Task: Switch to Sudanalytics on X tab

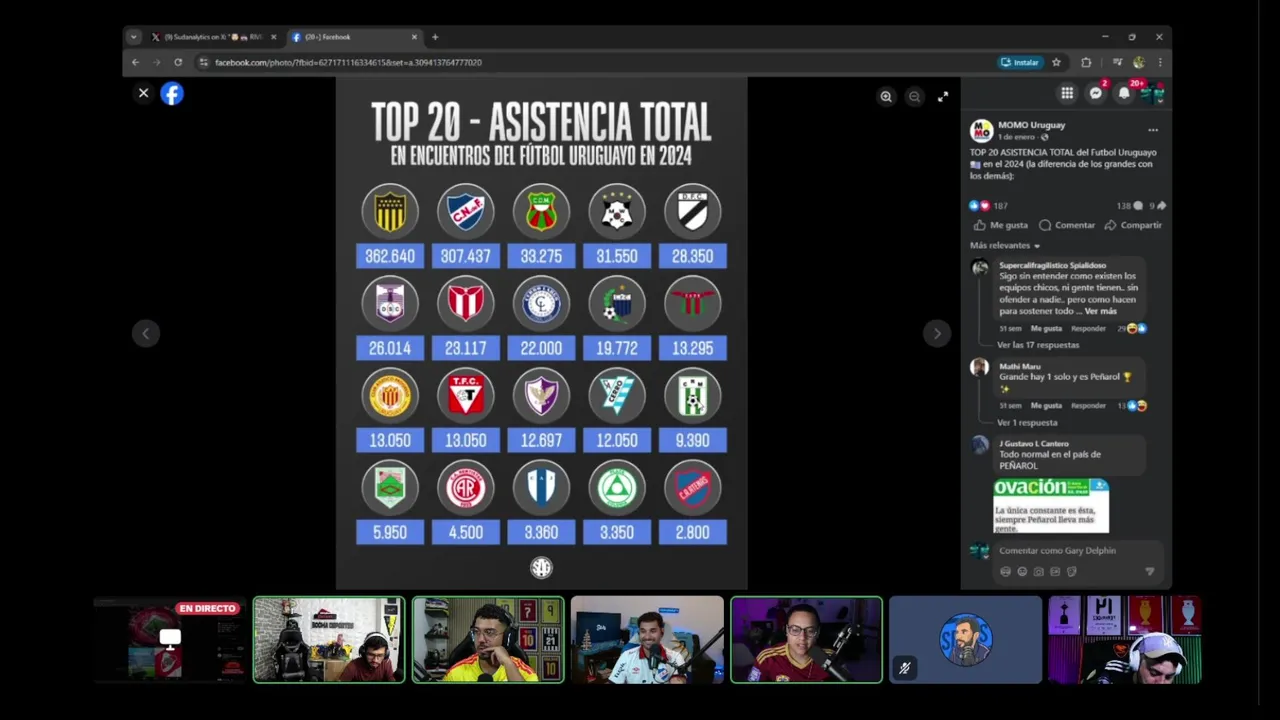Action: click(x=212, y=37)
